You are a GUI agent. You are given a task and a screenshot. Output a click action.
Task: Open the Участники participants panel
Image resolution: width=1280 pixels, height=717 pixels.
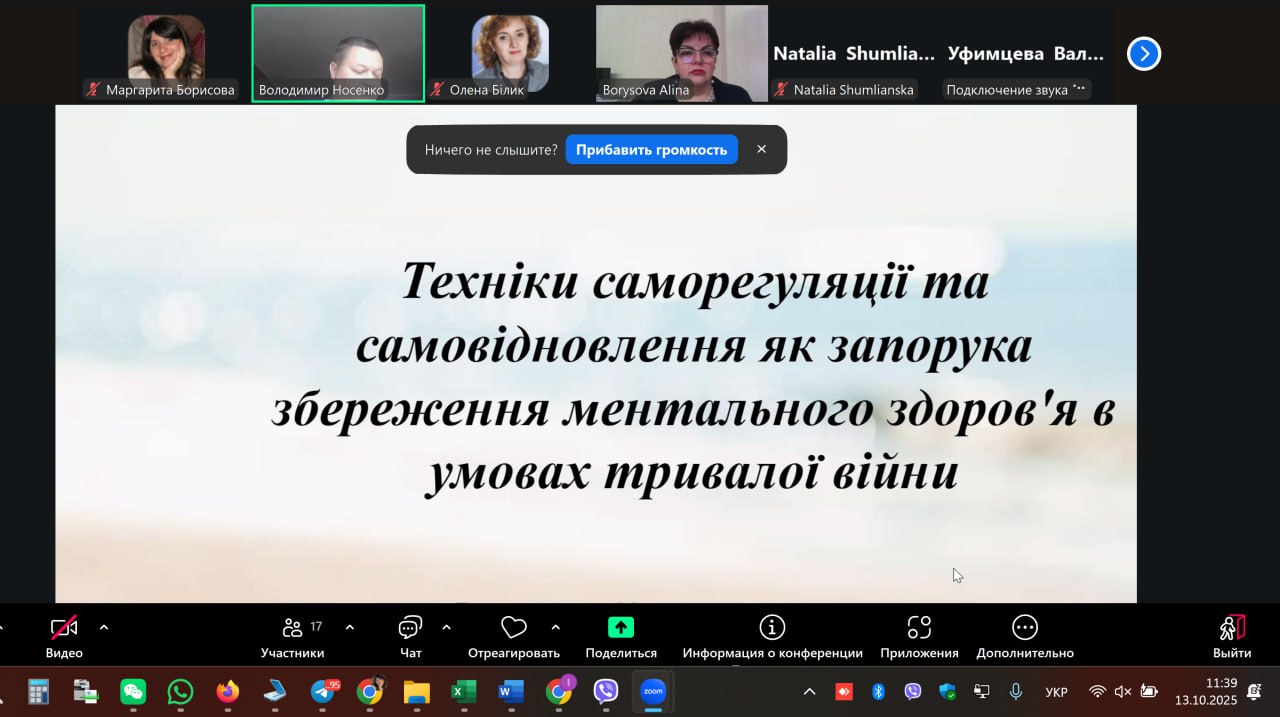coord(293,628)
